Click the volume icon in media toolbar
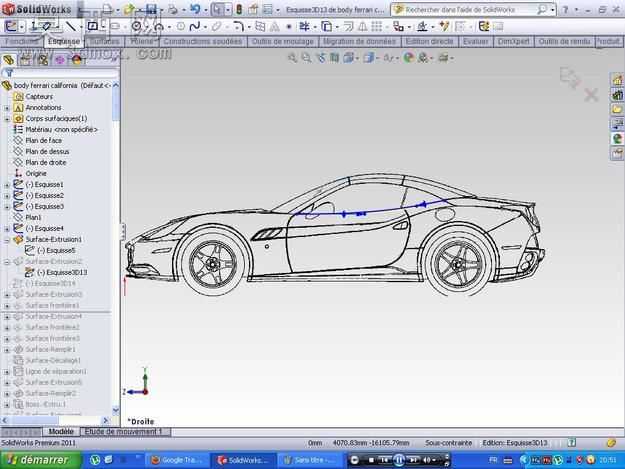This screenshot has height=469, width=625. click(426, 460)
